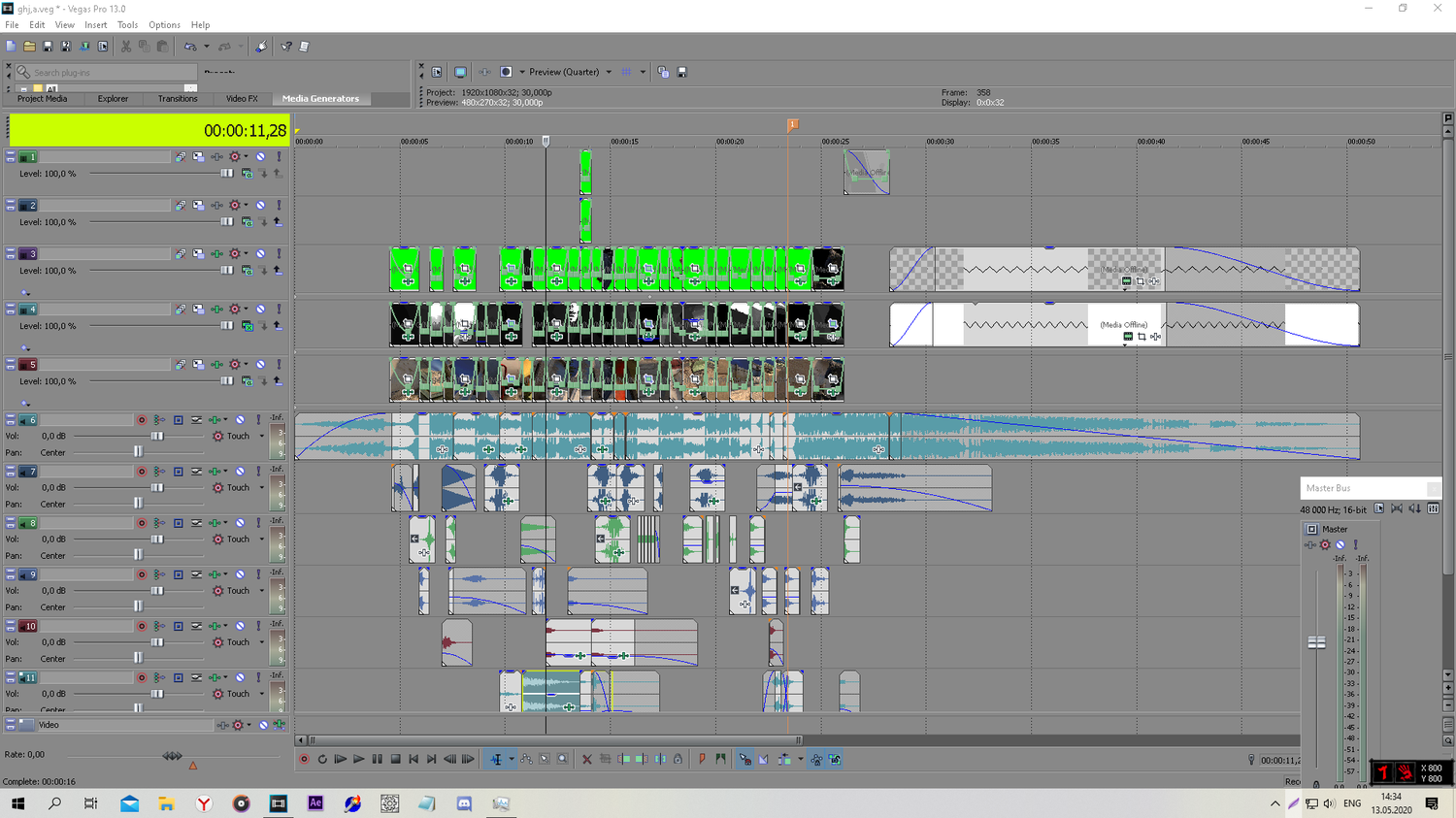Arm audio track 6 for record
This screenshot has height=818, width=1456.
pyautogui.click(x=142, y=420)
